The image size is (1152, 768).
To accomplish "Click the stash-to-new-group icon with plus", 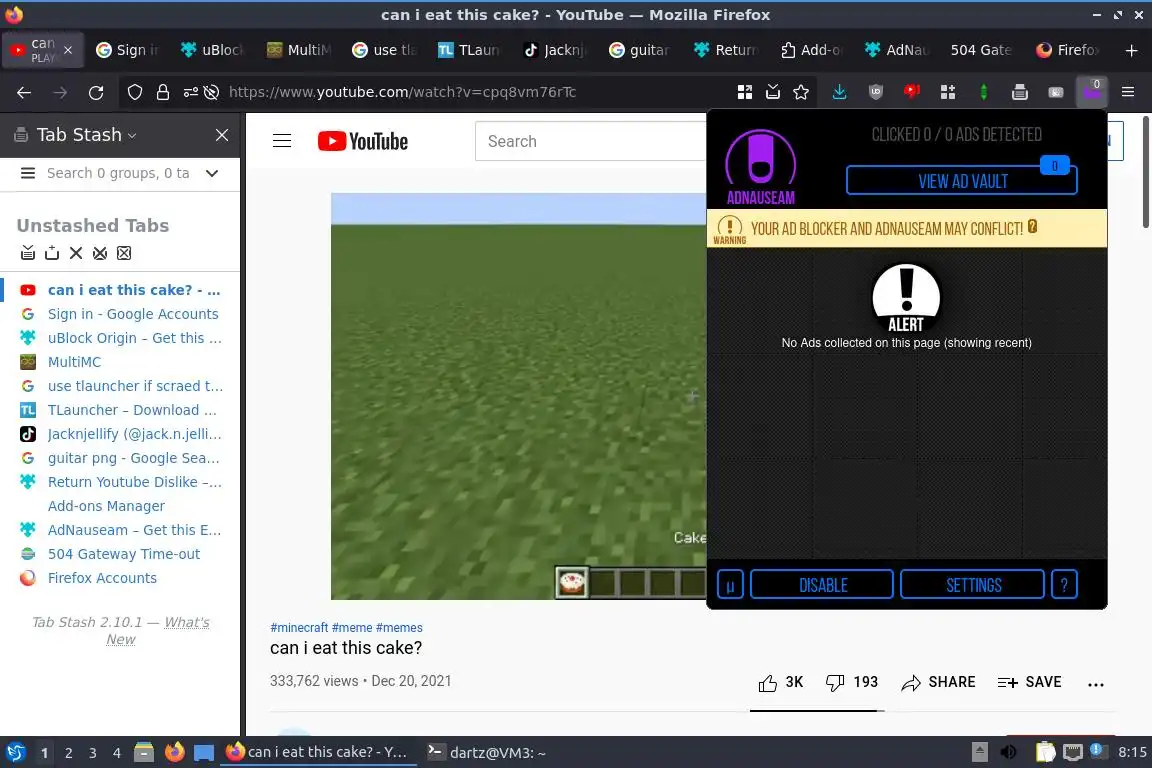I will click(51, 253).
